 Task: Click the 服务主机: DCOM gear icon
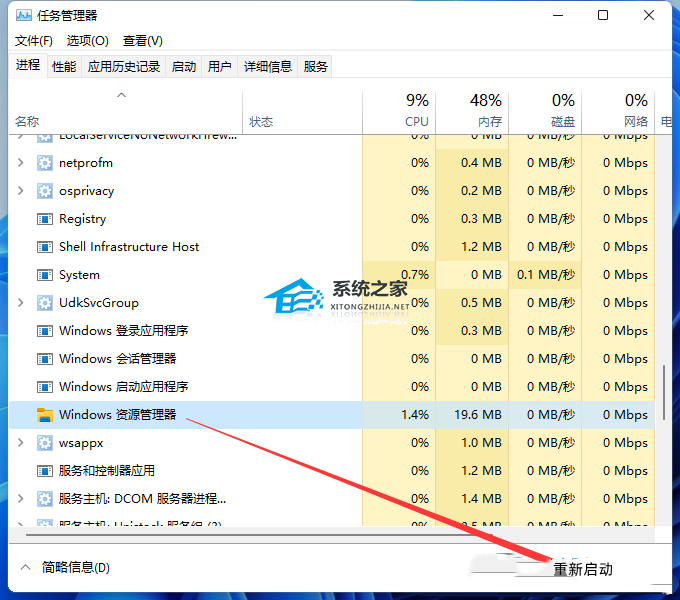45,499
